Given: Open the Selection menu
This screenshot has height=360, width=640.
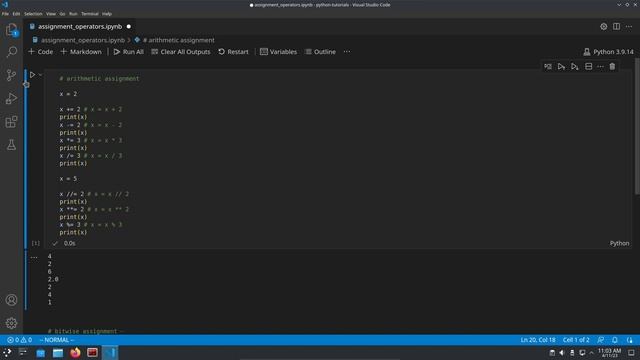Looking at the screenshot, I should pos(33,14).
